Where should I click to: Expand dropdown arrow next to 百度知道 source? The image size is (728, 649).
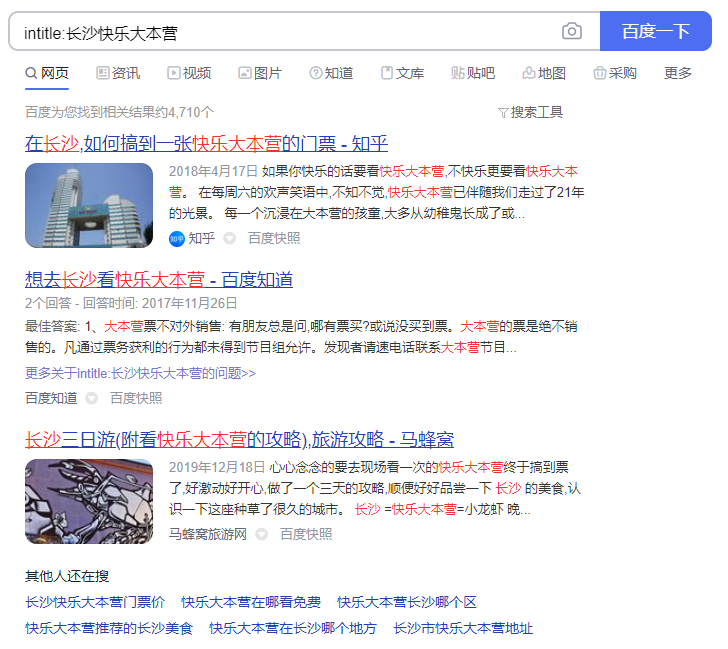91,398
